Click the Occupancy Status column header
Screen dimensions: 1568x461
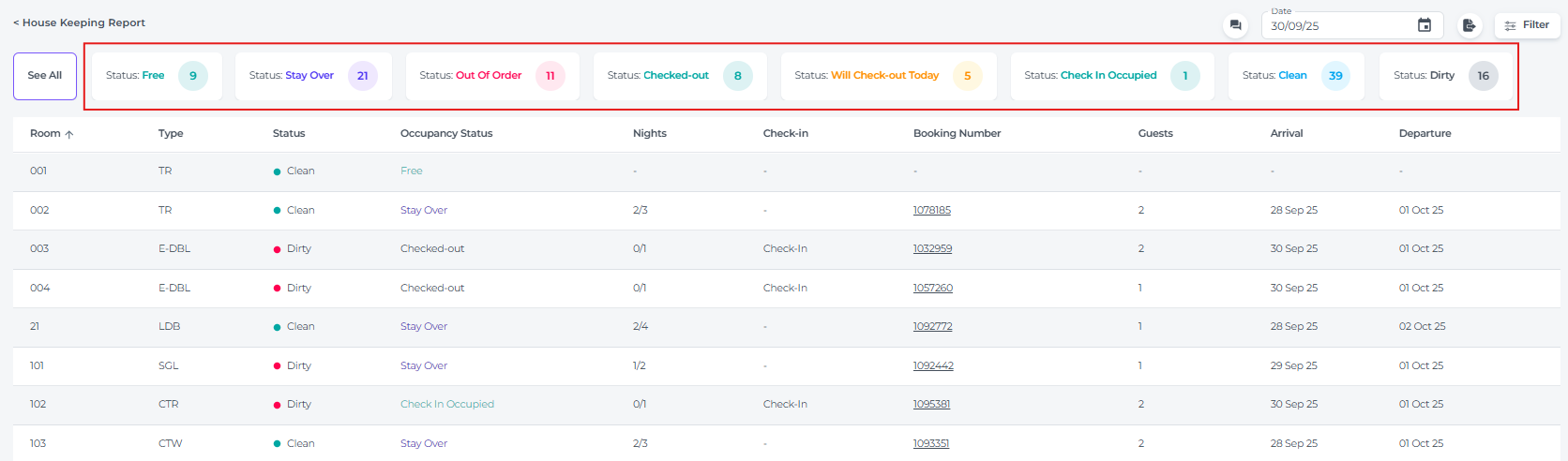(446, 133)
